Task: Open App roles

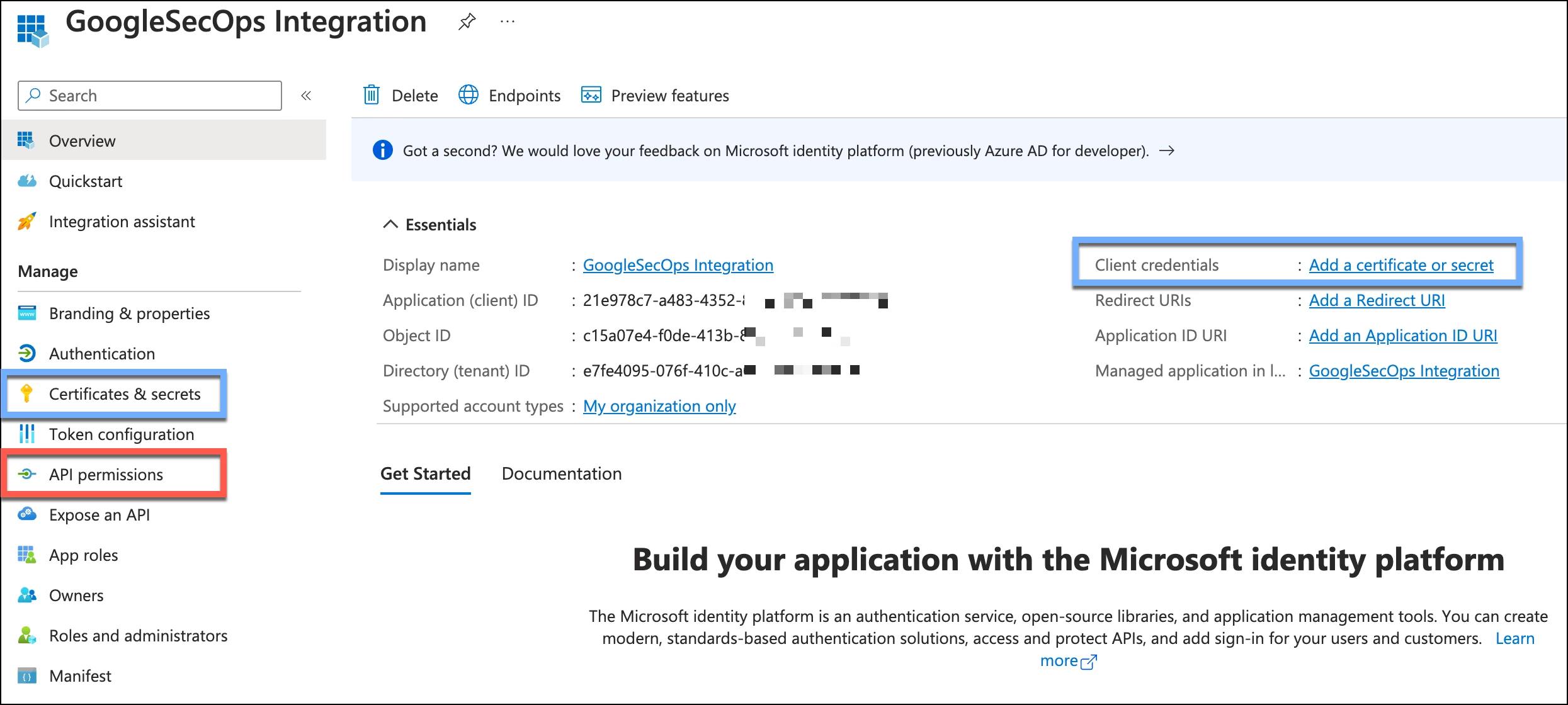Action: pos(84,555)
